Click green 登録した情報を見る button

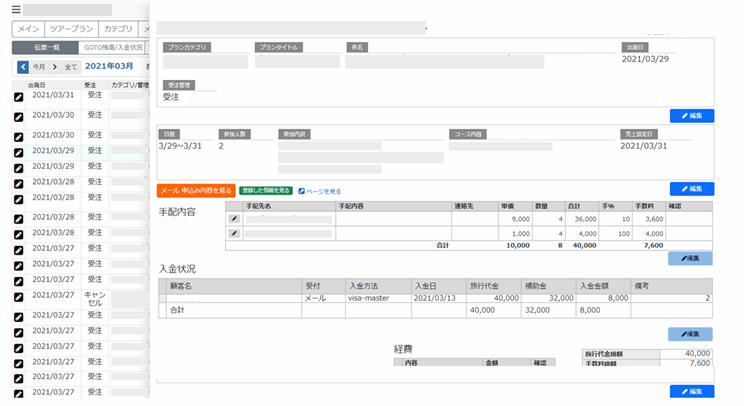(x=266, y=190)
